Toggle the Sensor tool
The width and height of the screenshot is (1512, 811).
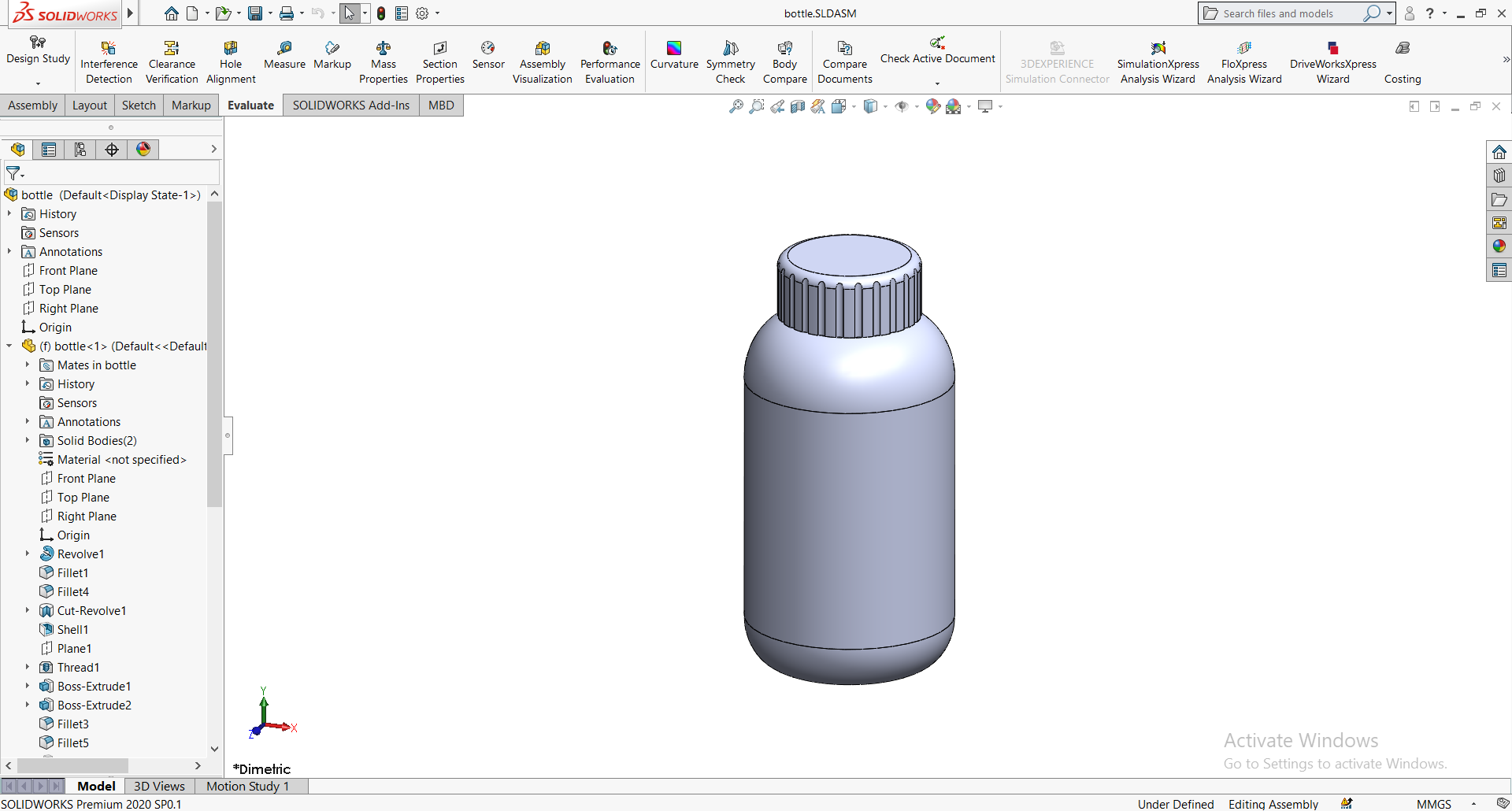pyautogui.click(x=488, y=55)
